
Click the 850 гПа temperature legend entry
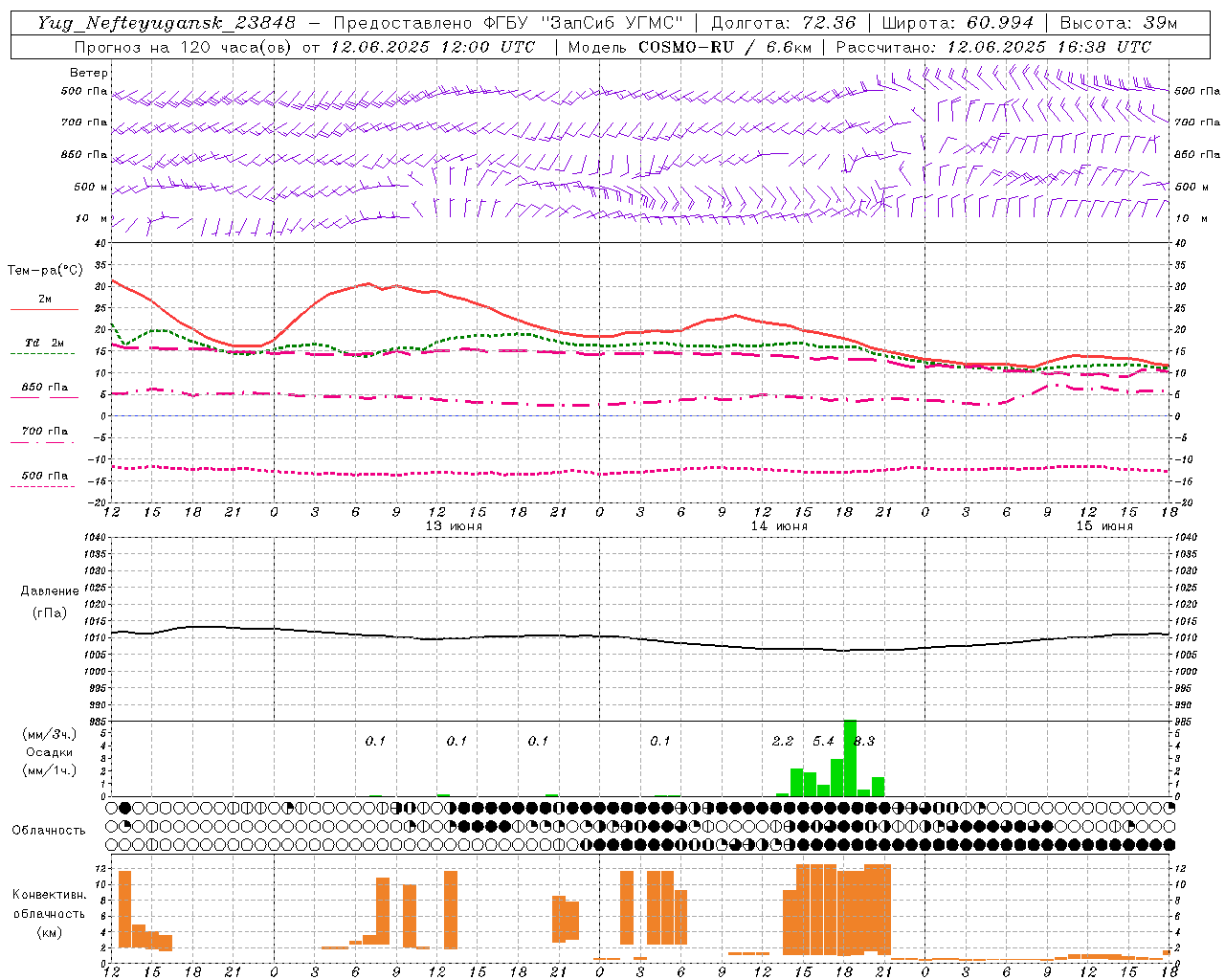(x=44, y=389)
